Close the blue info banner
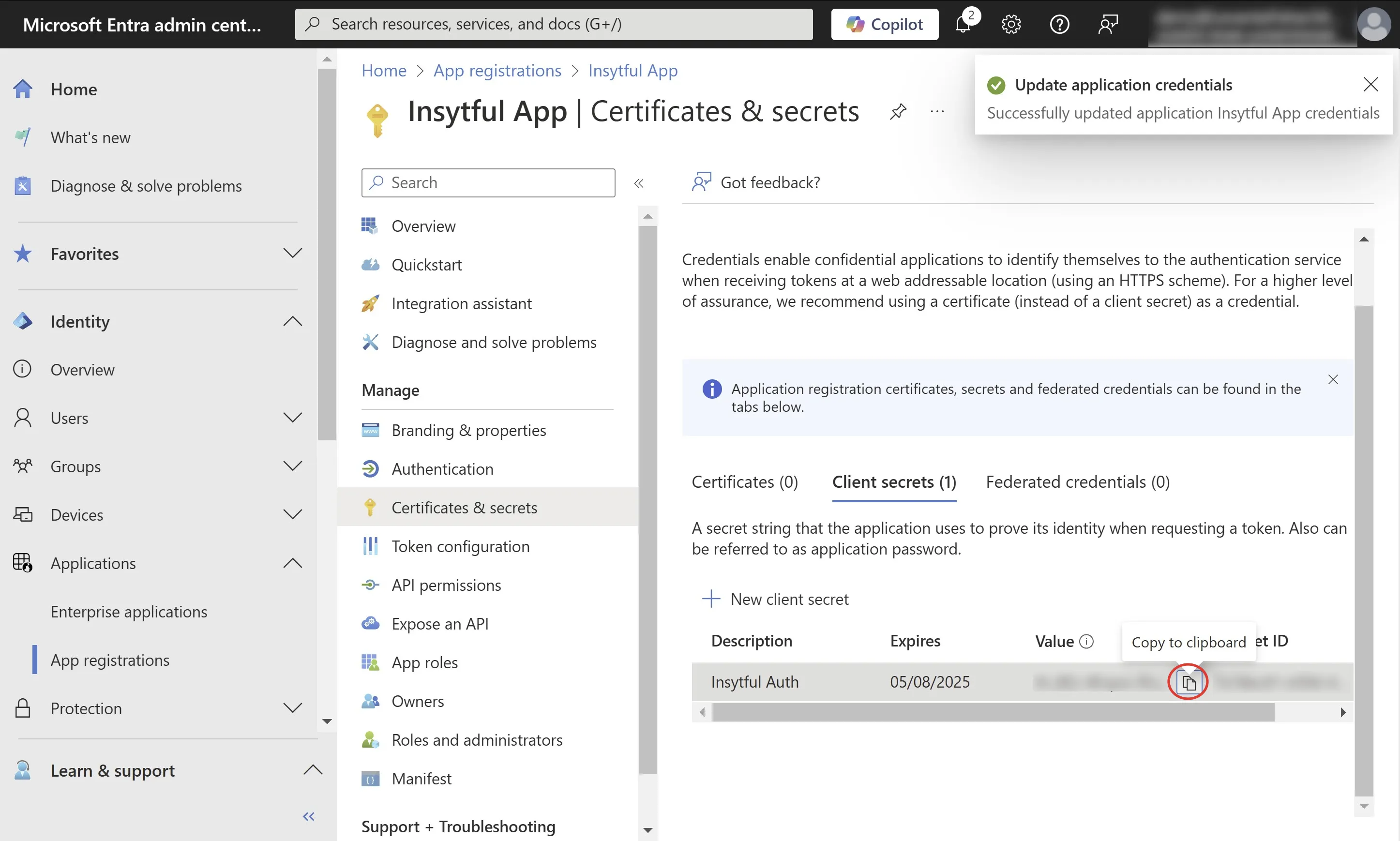This screenshot has width=1400, height=841. 1333,380
